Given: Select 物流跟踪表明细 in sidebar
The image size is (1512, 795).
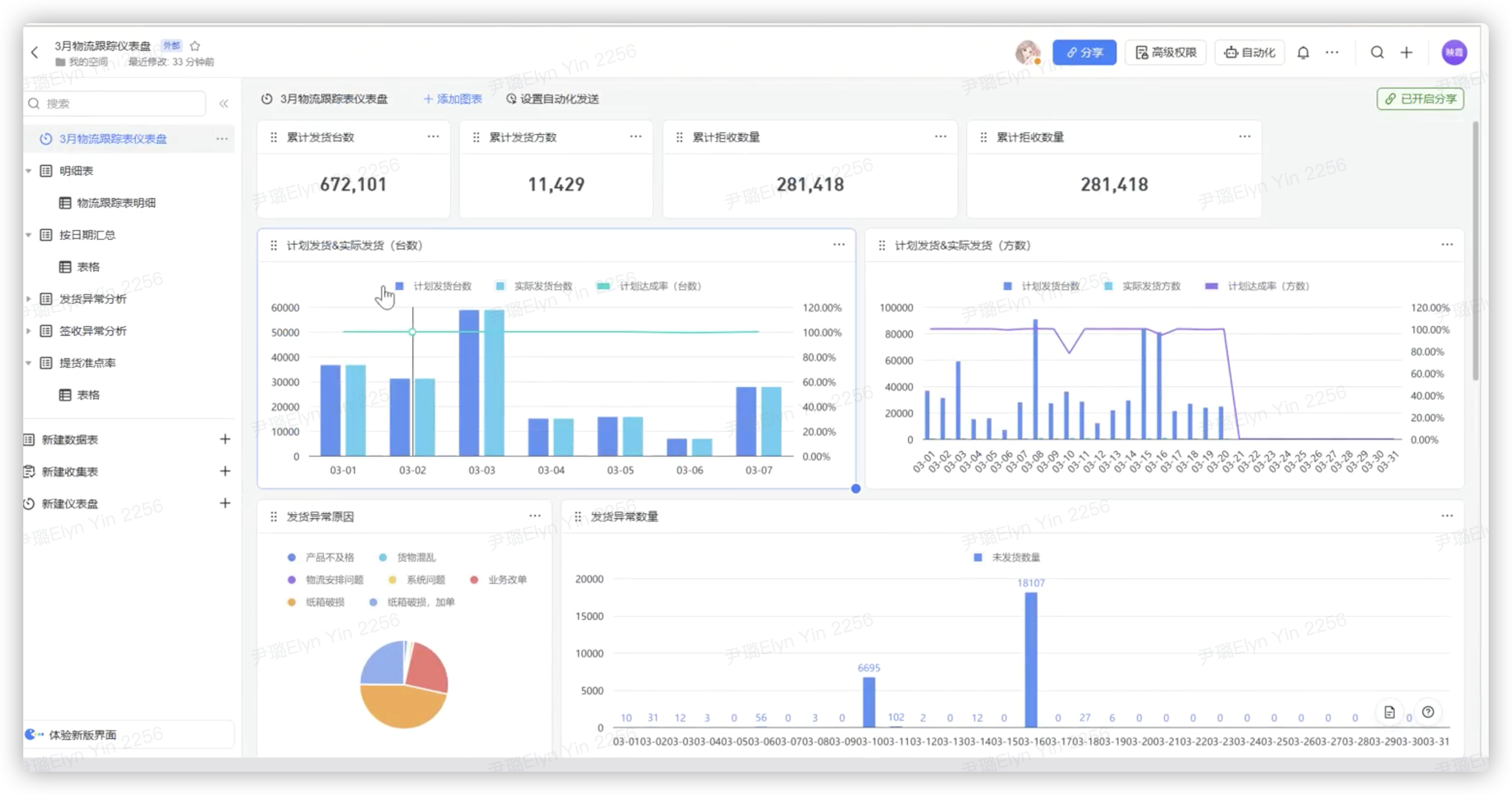Looking at the screenshot, I should [116, 203].
